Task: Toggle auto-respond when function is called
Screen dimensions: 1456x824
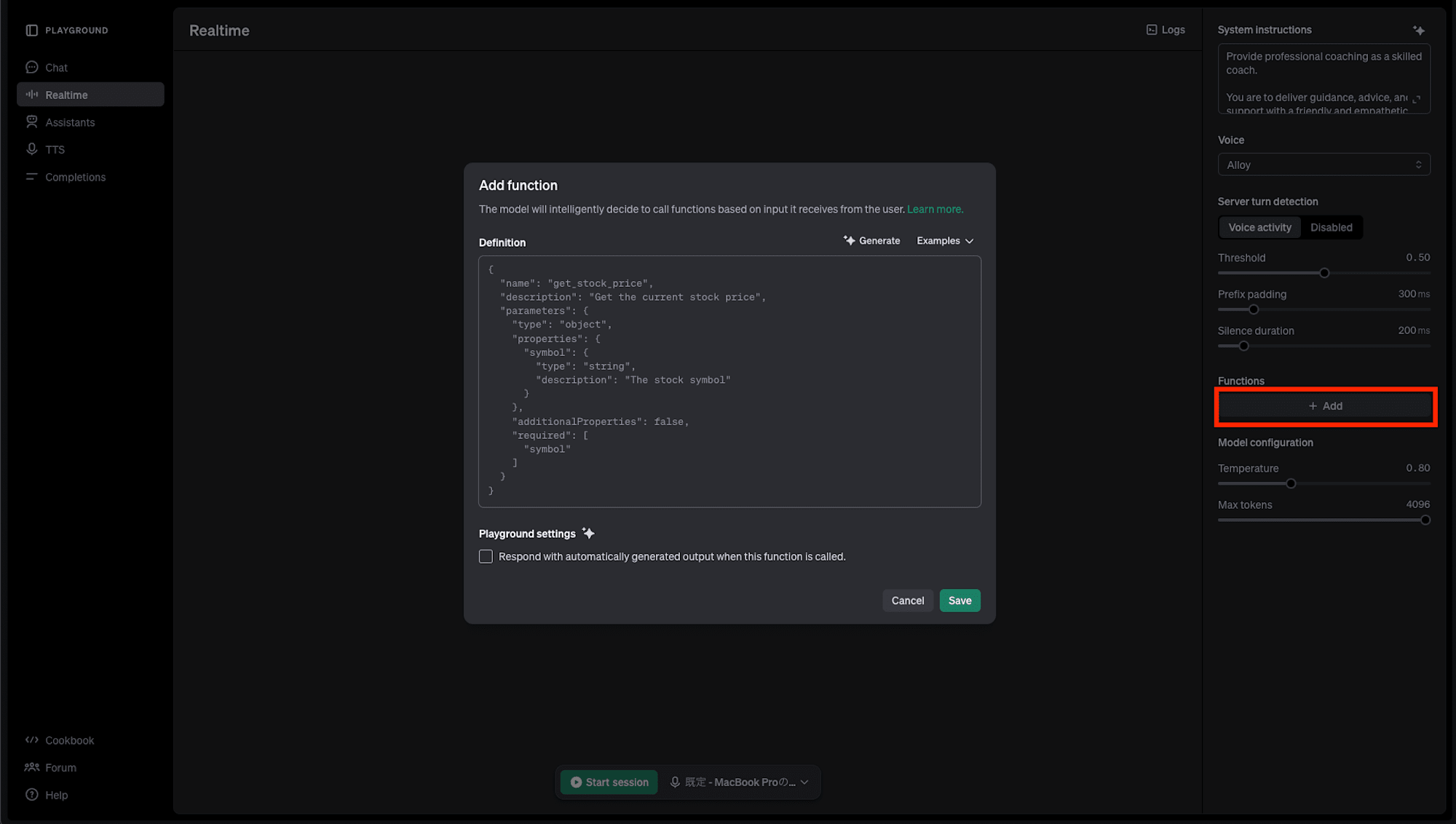Action: [485, 556]
